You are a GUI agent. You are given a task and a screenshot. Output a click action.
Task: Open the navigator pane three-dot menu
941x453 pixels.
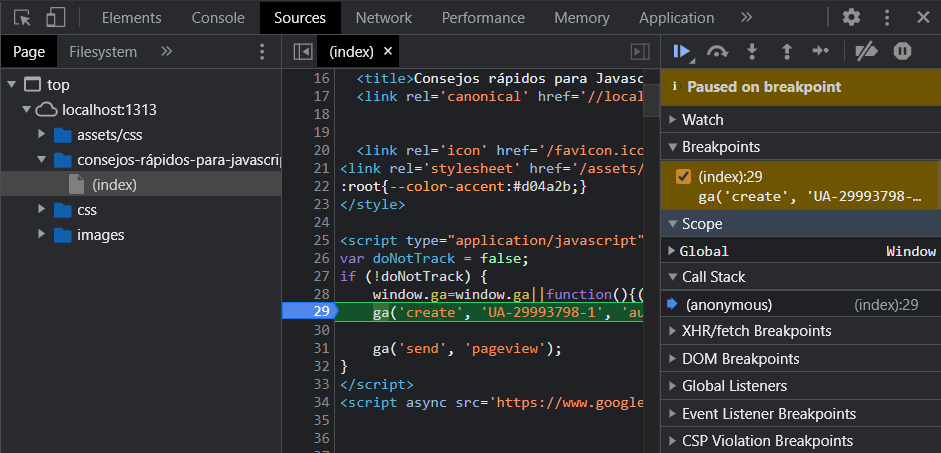(x=262, y=52)
